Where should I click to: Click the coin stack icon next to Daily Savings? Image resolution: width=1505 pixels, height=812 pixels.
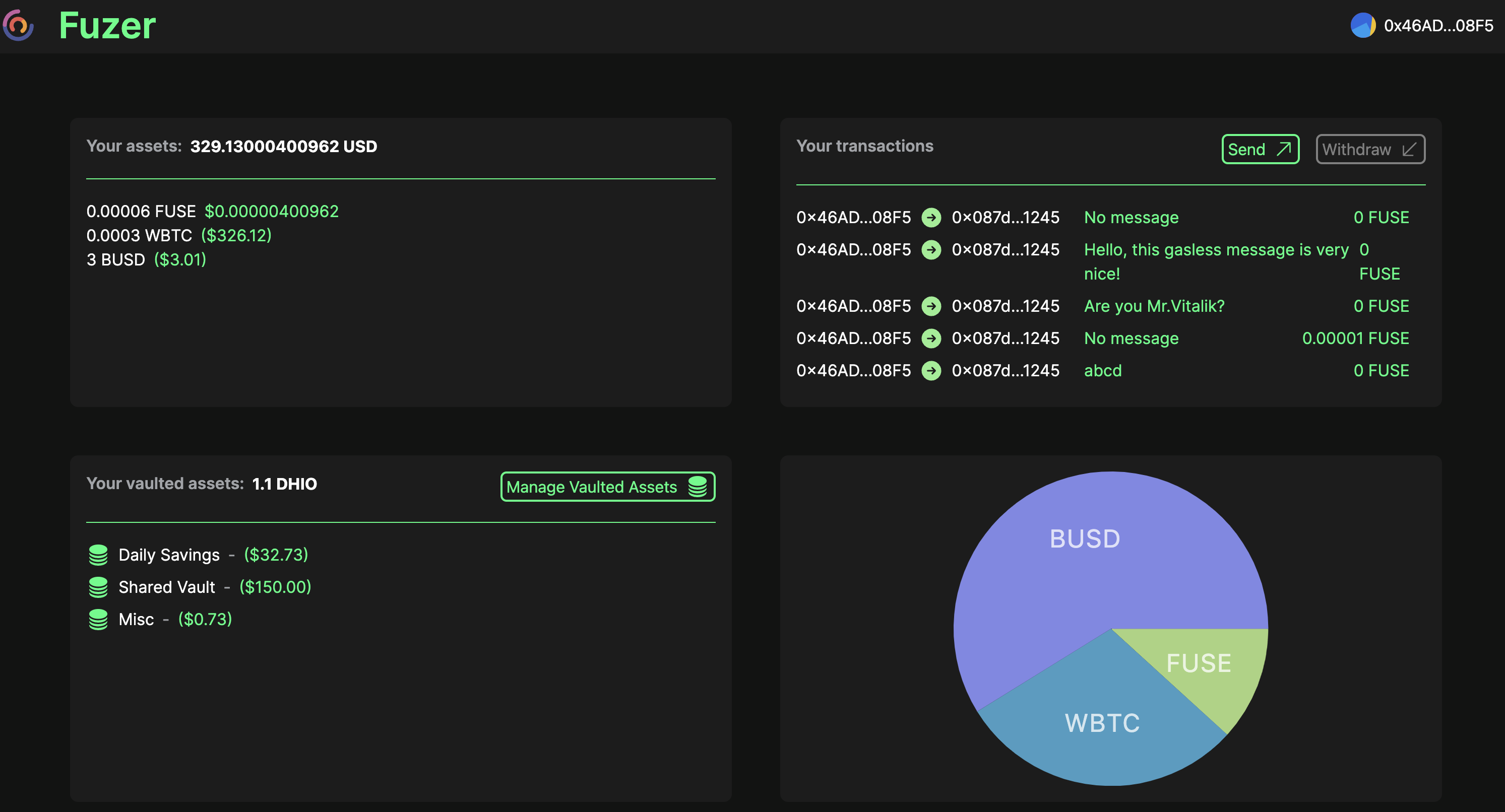pyautogui.click(x=98, y=555)
